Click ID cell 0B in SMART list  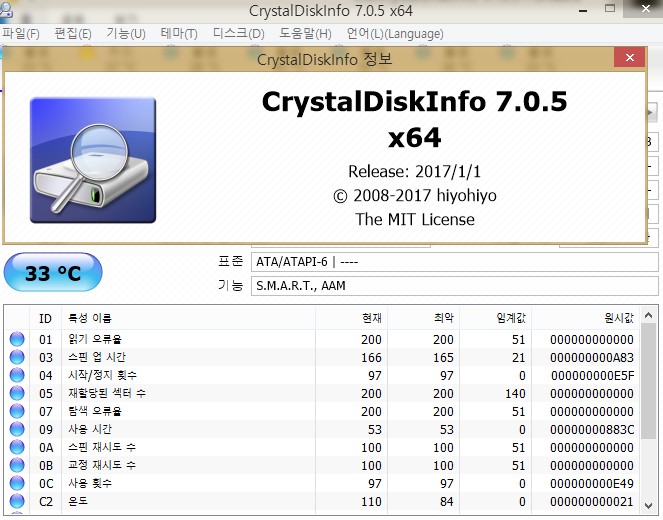click(46, 465)
